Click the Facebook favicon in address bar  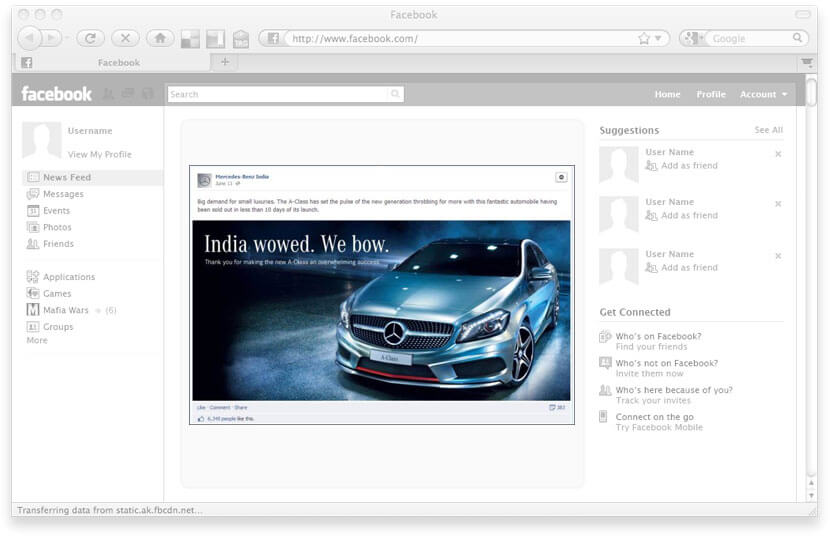click(273, 38)
